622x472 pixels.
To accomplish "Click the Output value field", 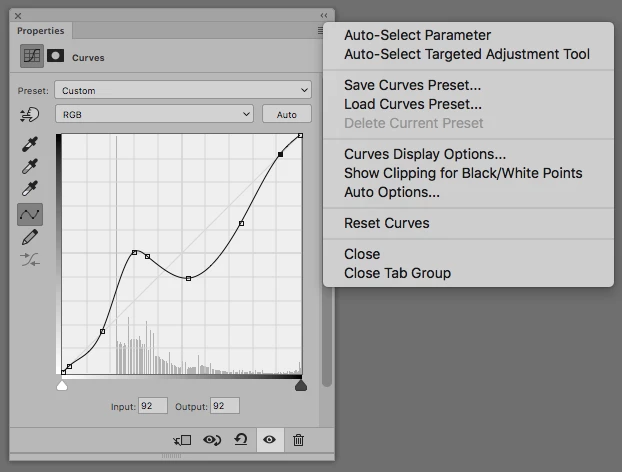I will point(225,406).
